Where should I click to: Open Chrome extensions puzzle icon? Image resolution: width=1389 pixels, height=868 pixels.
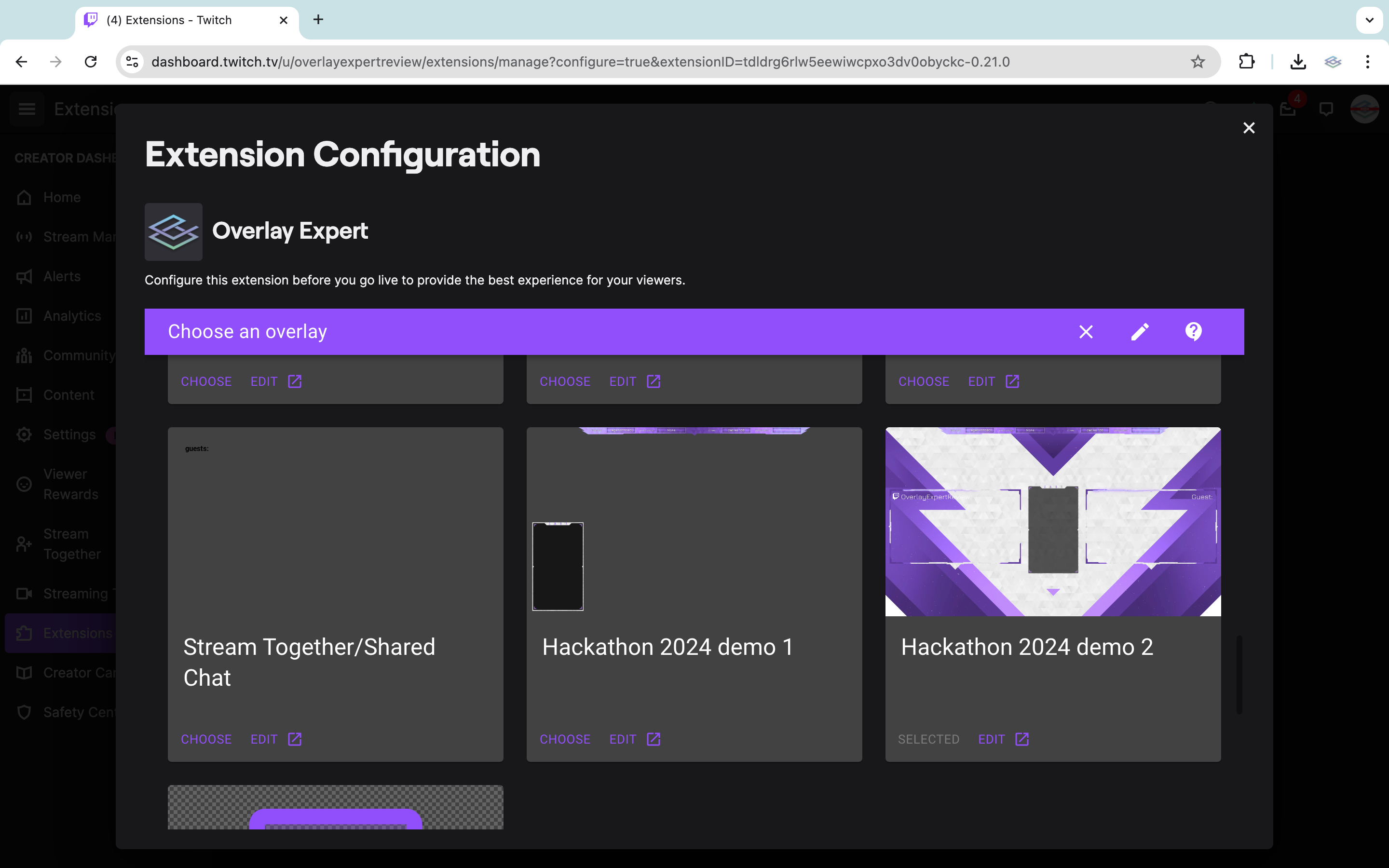click(x=1246, y=61)
